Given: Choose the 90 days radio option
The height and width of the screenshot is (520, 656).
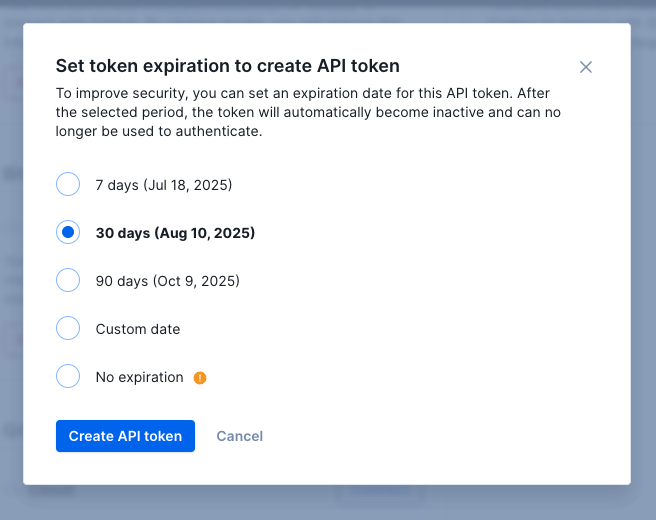Looking at the screenshot, I should [x=68, y=280].
